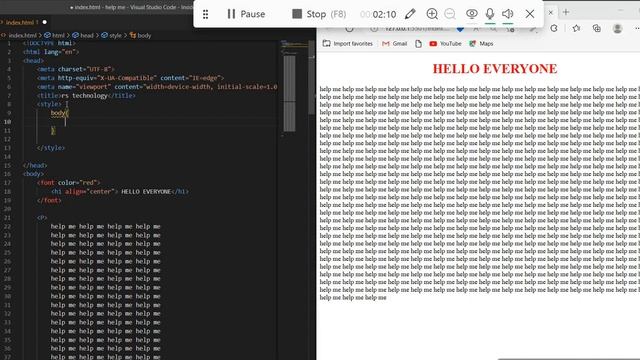Open Edge collections icon
Viewport: 640px width, 360px height.
(597, 29)
